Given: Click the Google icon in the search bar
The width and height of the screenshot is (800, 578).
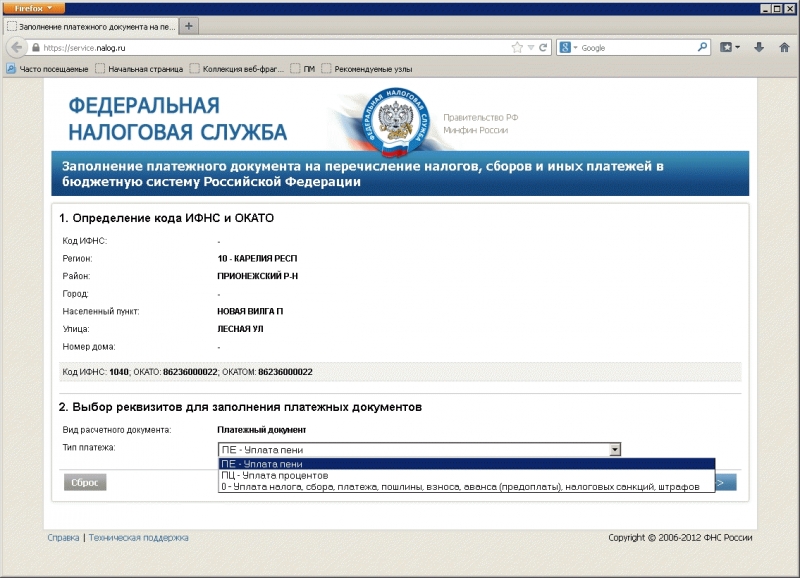Looking at the screenshot, I should 565,46.
